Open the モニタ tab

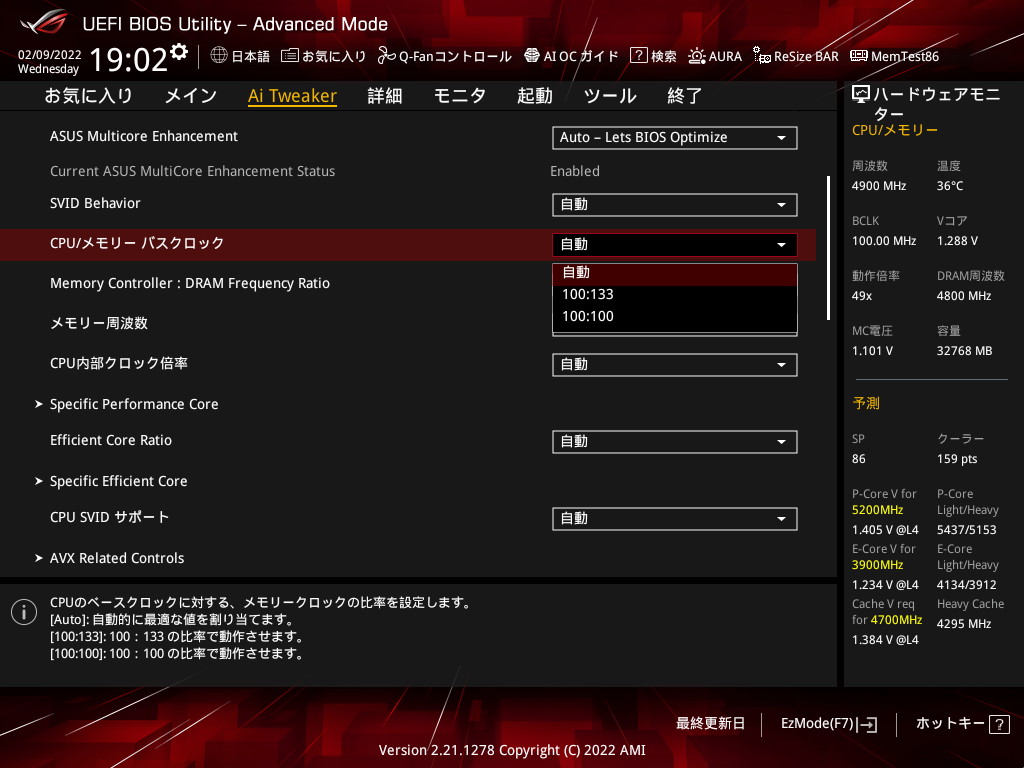[460, 96]
